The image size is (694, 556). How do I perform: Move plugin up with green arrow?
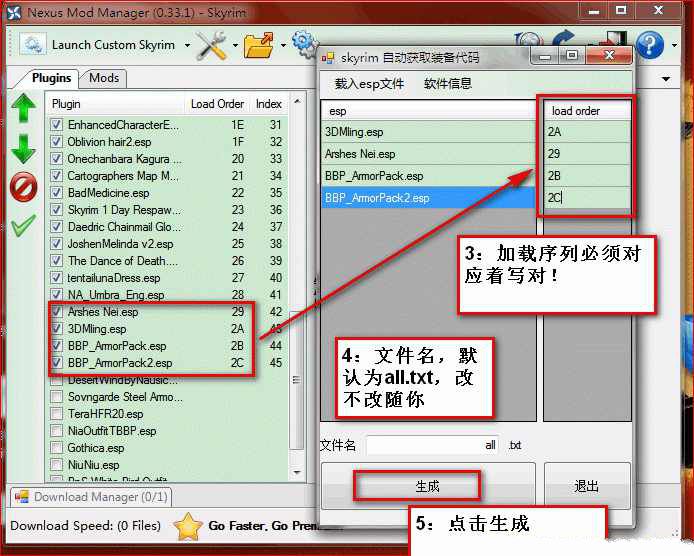tap(23, 108)
